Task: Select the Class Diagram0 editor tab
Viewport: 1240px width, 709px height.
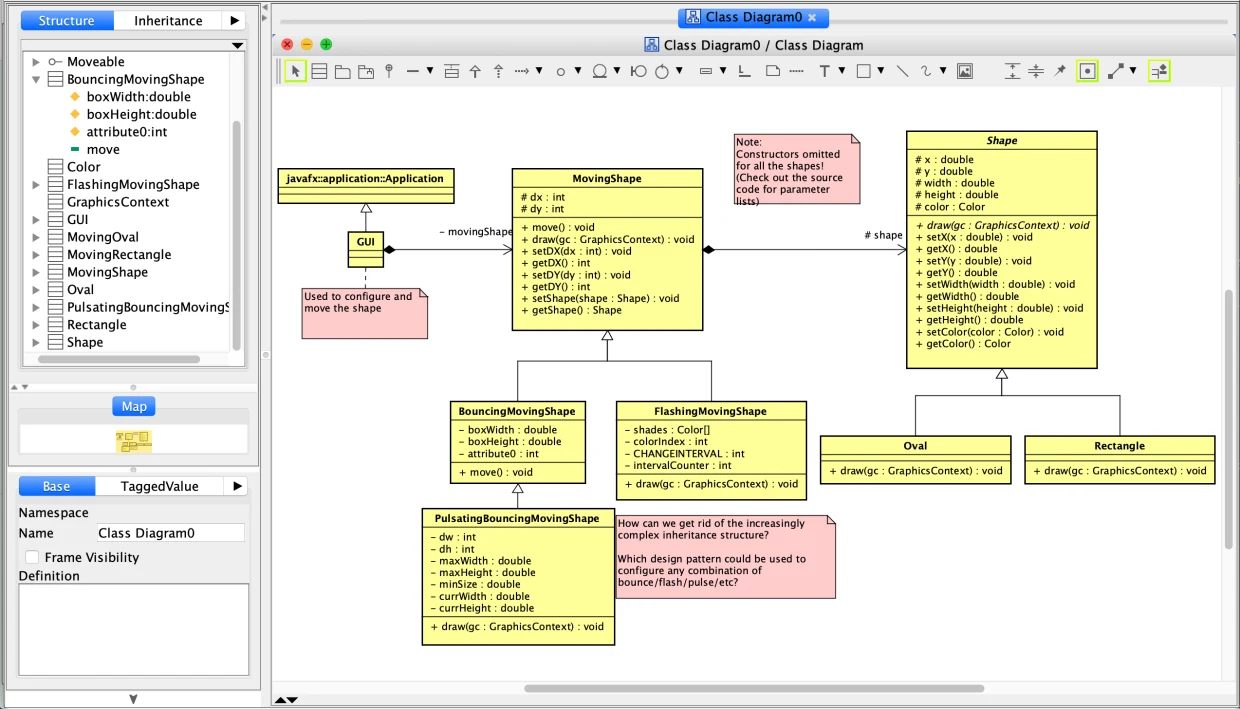Action: point(753,17)
